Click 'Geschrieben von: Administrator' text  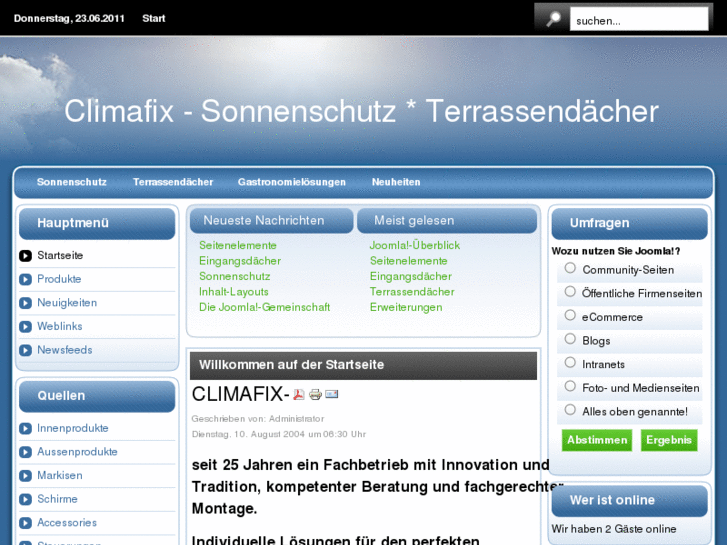[258, 419]
